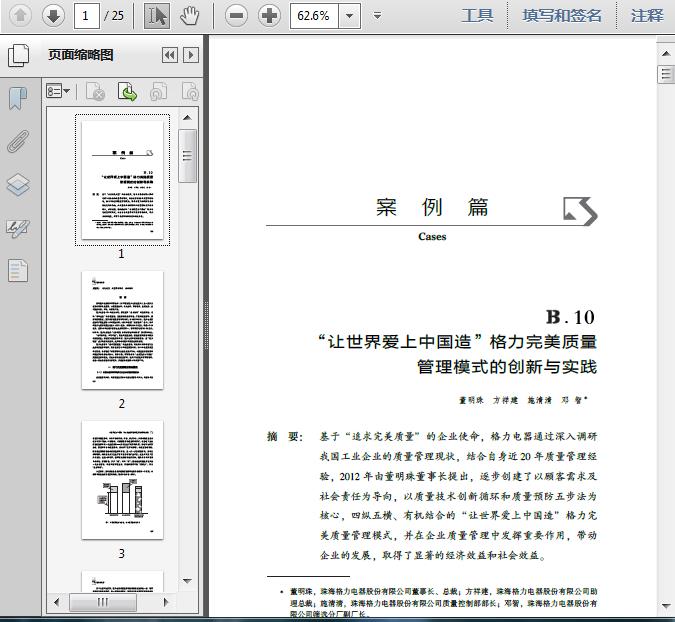Open the Signatures side panel

coord(18,228)
